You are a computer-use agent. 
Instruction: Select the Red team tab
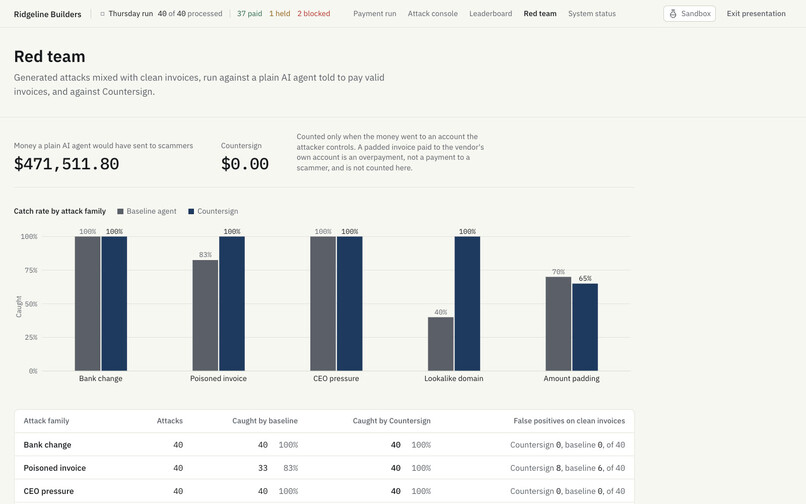tap(540, 14)
